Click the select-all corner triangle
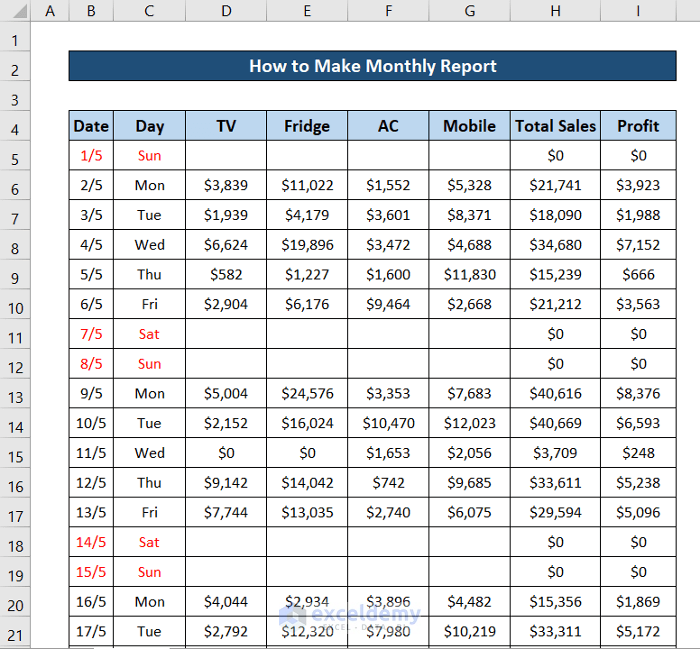Viewport: 700px width, 649px height. pyautogui.click(x=20, y=11)
